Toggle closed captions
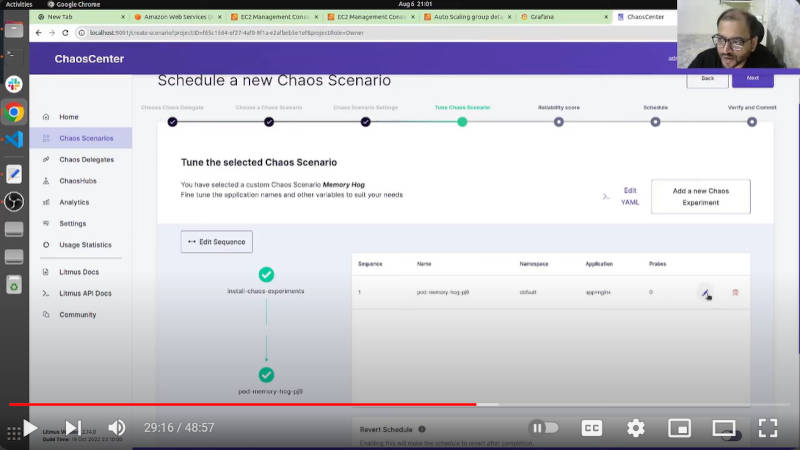Viewport: 800px width, 450px height. click(591, 428)
